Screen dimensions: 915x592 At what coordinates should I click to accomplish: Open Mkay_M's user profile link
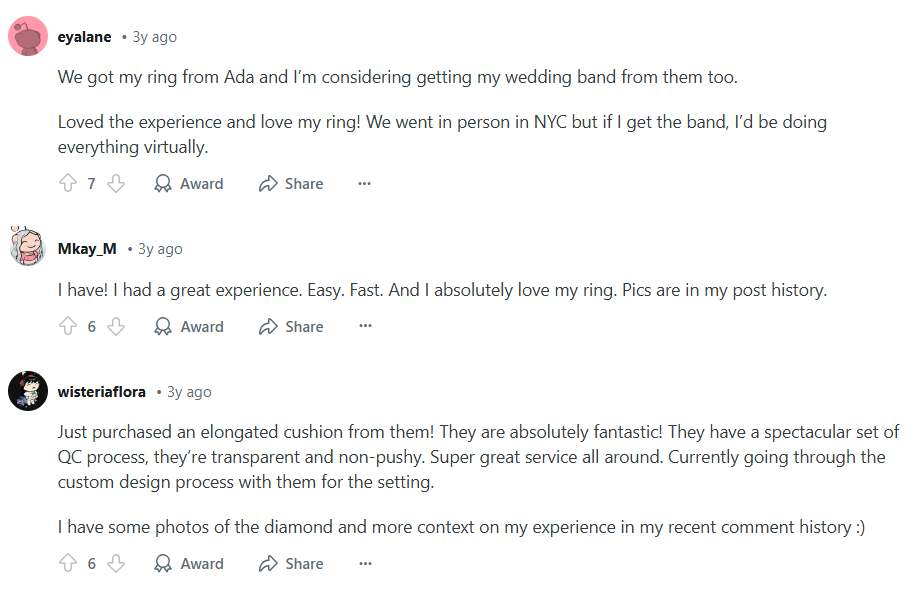pyautogui.click(x=87, y=249)
